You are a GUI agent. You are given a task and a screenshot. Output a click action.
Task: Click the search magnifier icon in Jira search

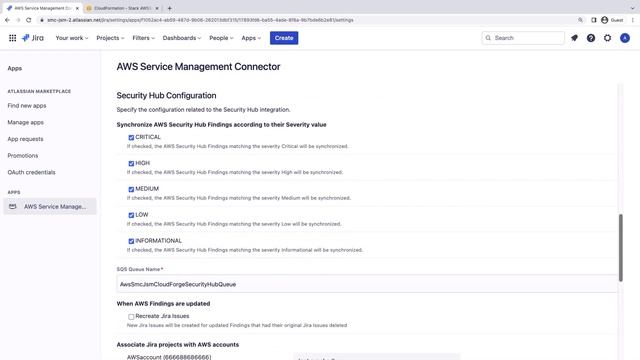pos(488,38)
